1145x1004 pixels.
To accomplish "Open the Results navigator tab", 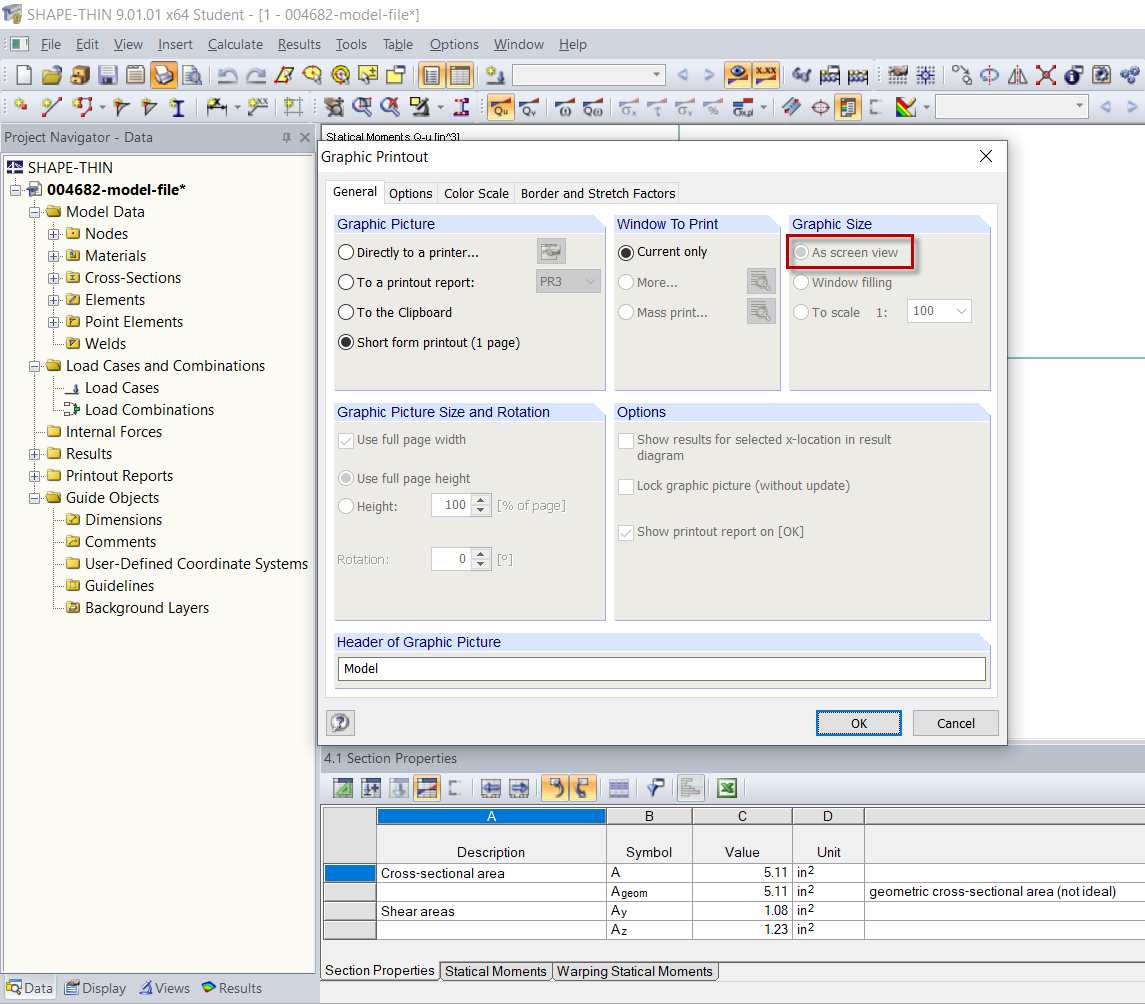I will coord(231,988).
